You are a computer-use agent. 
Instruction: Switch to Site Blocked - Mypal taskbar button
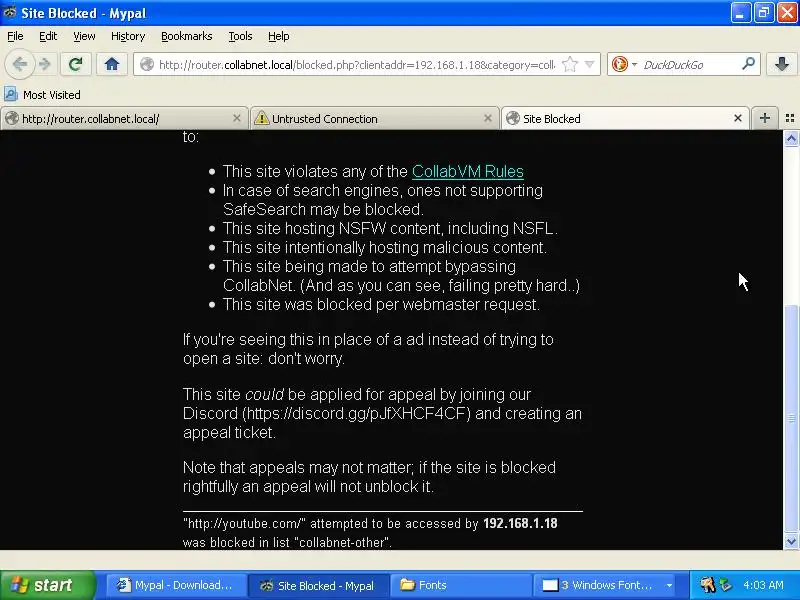coord(318,585)
